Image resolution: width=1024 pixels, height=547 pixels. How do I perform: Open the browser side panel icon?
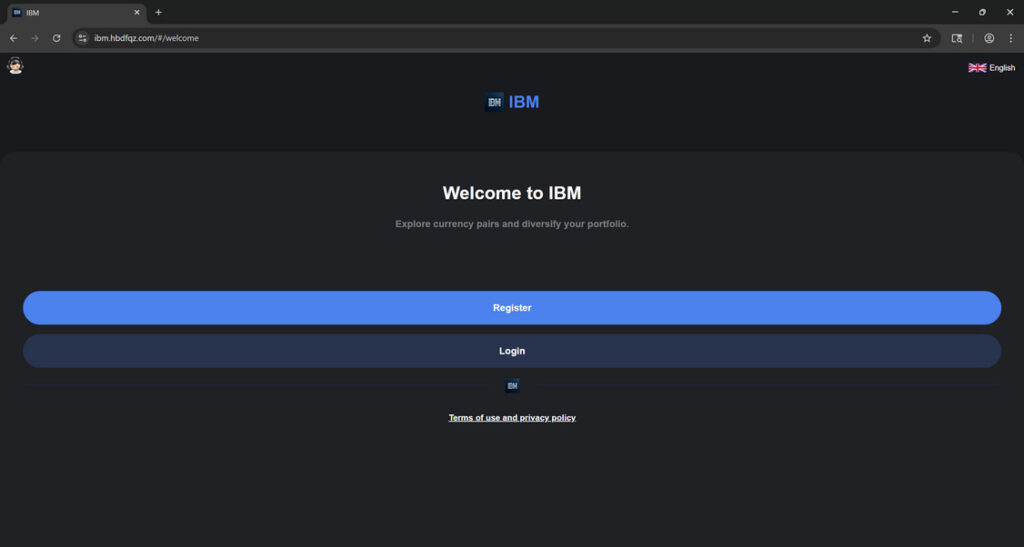(x=957, y=38)
